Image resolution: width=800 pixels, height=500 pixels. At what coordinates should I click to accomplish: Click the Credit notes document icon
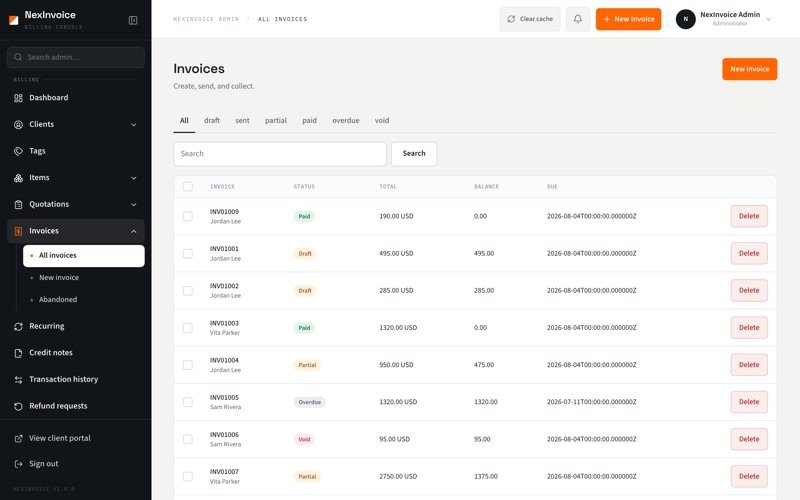[x=18, y=353]
